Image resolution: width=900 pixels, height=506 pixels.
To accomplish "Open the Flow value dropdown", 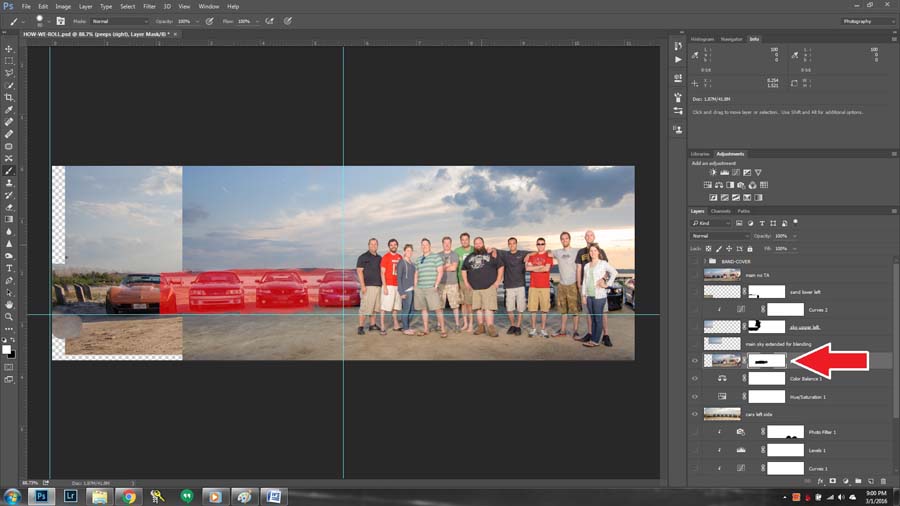I will [x=257, y=21].
